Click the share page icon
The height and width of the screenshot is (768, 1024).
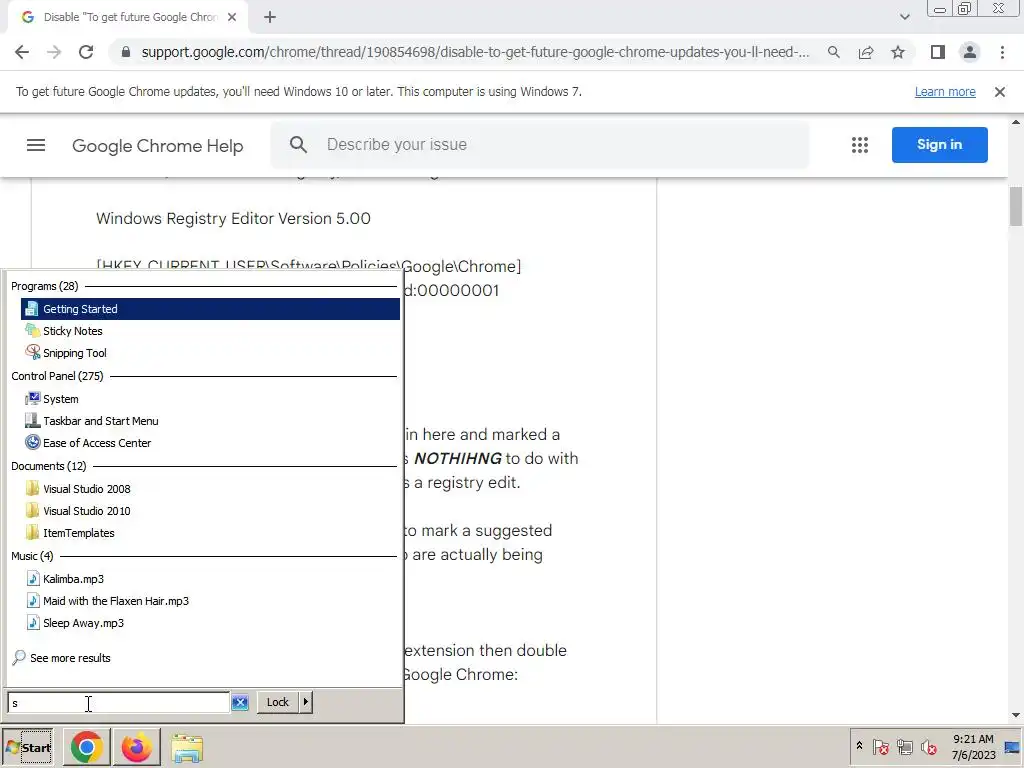click(866, 52)
